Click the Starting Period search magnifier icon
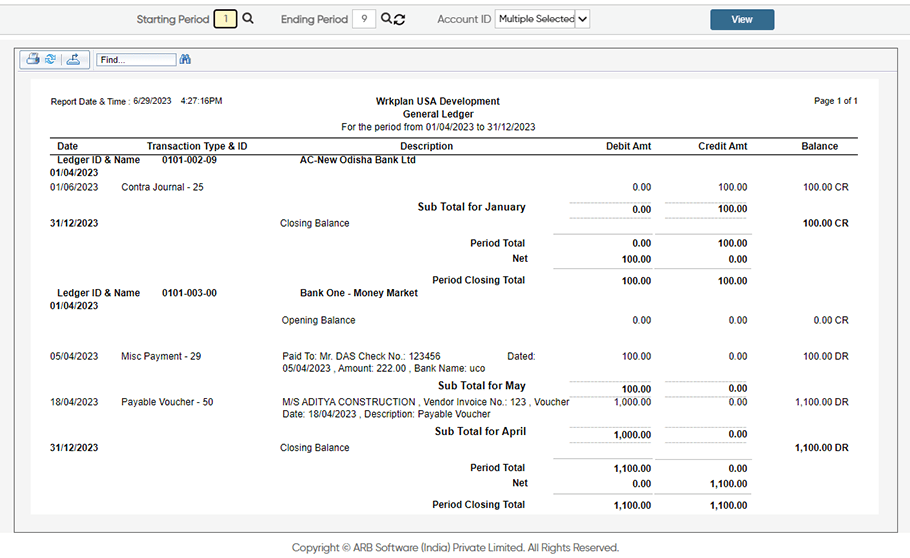910x558 pixels. [x=248, y=19]
